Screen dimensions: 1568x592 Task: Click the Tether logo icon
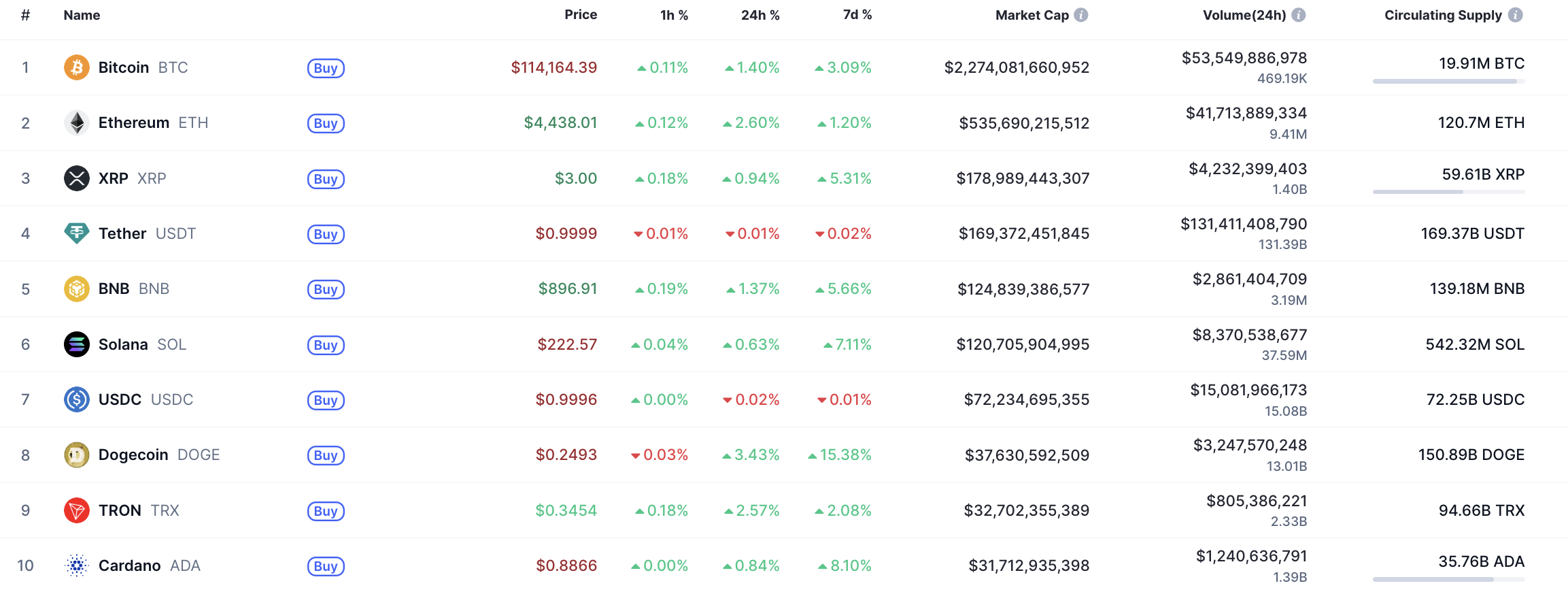point(77,233)
